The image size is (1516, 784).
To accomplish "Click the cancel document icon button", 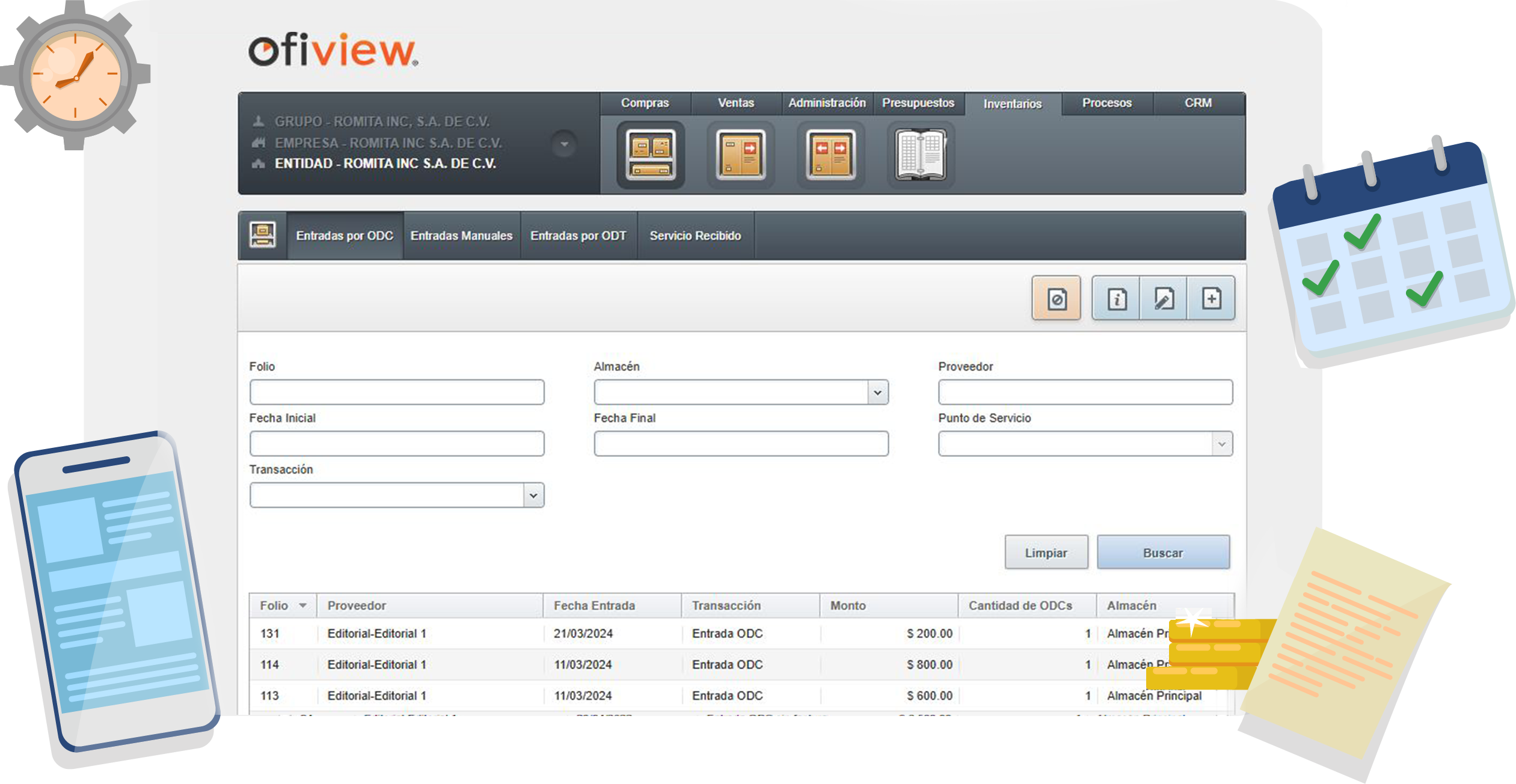I will [x=1056, y=298].
